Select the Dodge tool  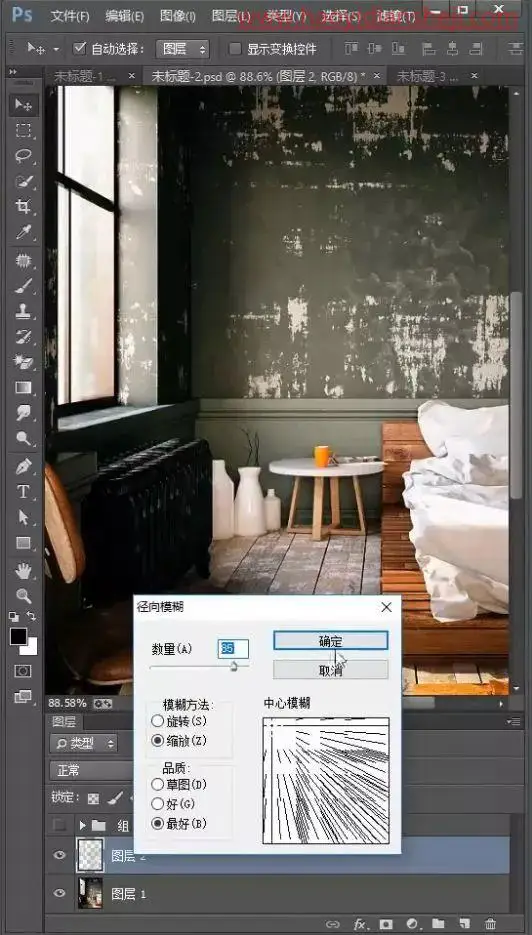click(x=23, y=438)
